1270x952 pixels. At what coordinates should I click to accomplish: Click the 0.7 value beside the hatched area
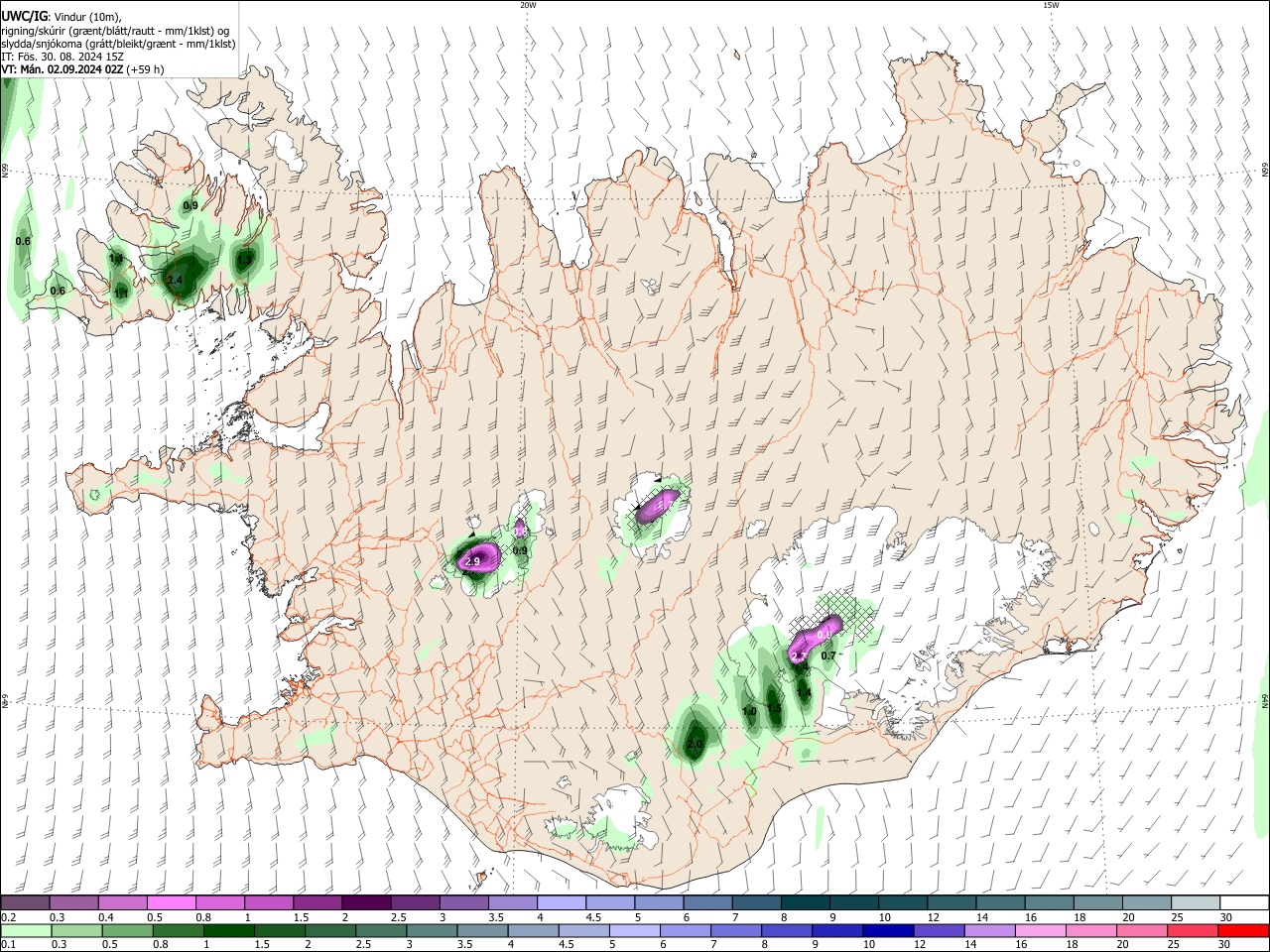828,655
